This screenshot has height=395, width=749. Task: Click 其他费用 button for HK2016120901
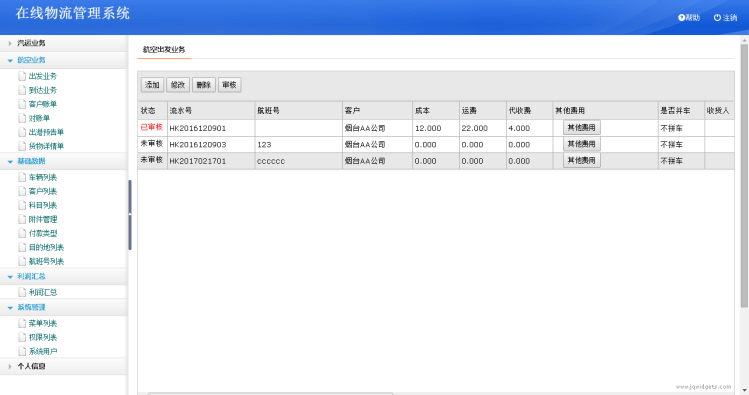[x=581, y=128]
